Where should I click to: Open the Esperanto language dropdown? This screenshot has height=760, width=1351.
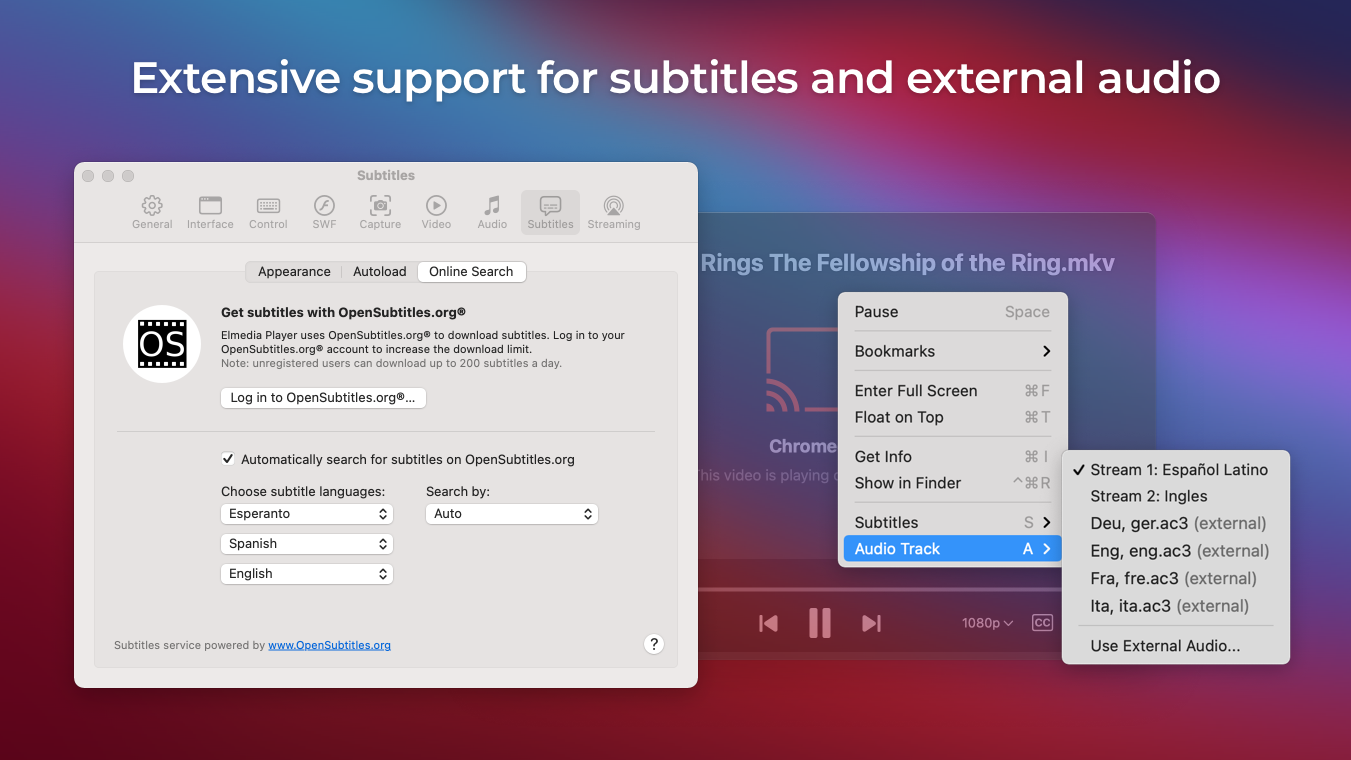point(307,514)
